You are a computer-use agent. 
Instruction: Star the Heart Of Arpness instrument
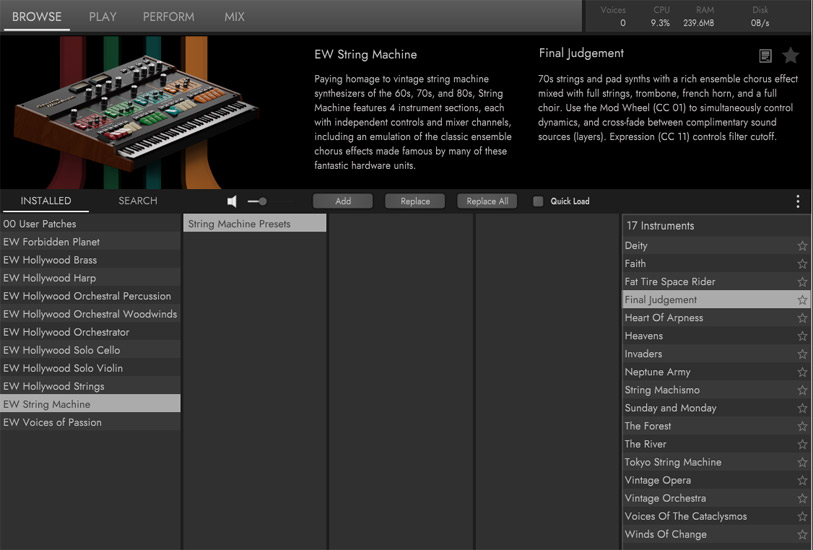[802, 318]
